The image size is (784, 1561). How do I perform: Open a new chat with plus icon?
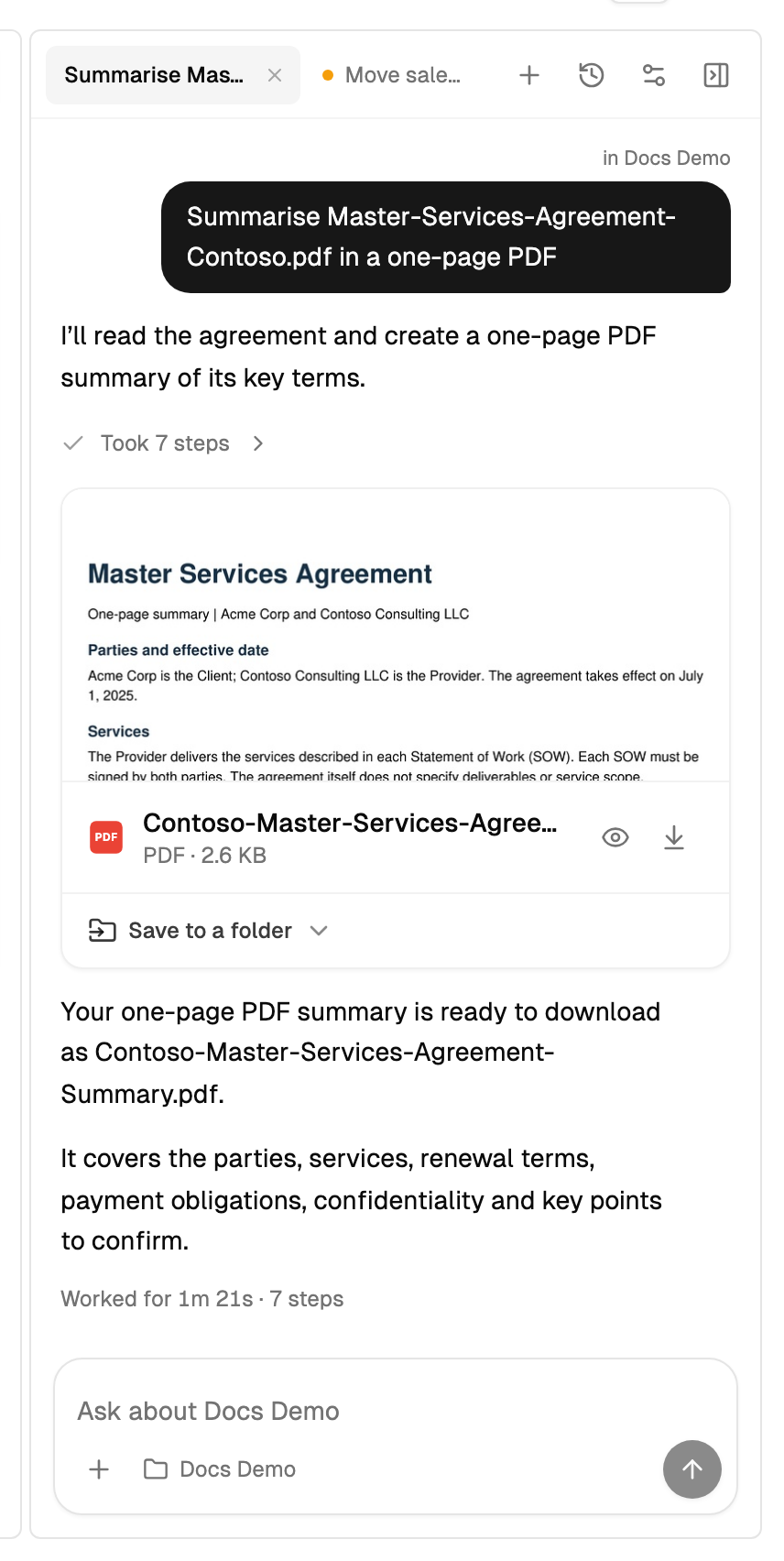click(x=529, y=75)
